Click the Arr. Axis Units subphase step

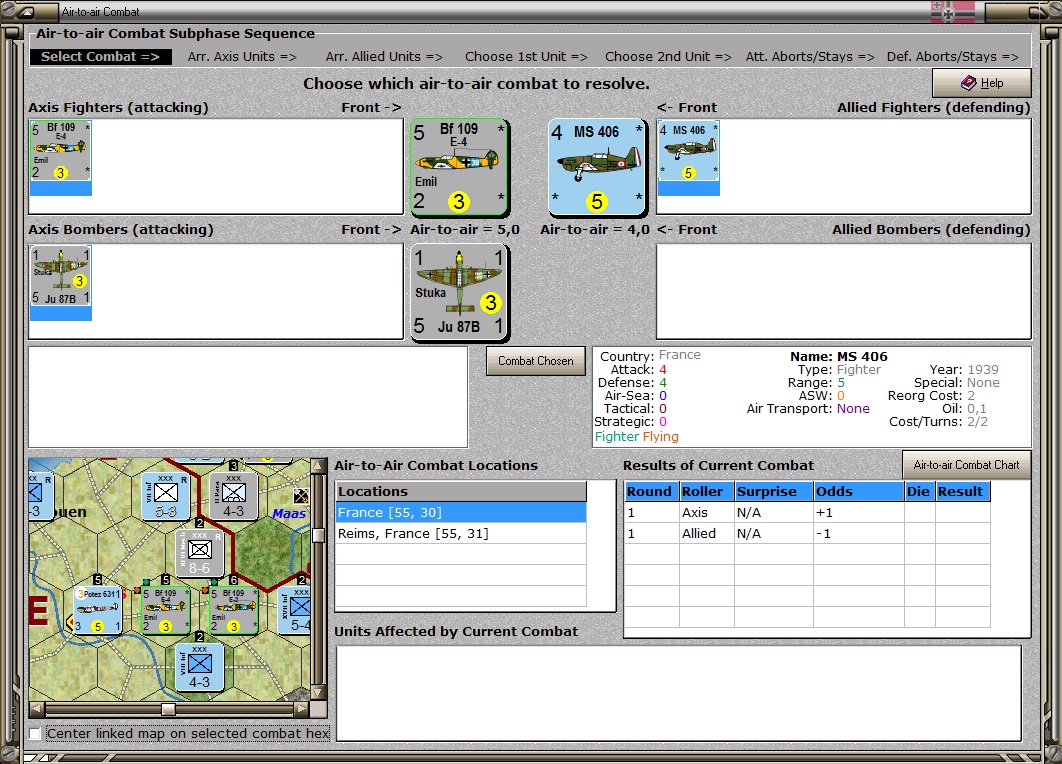point(242,57)
